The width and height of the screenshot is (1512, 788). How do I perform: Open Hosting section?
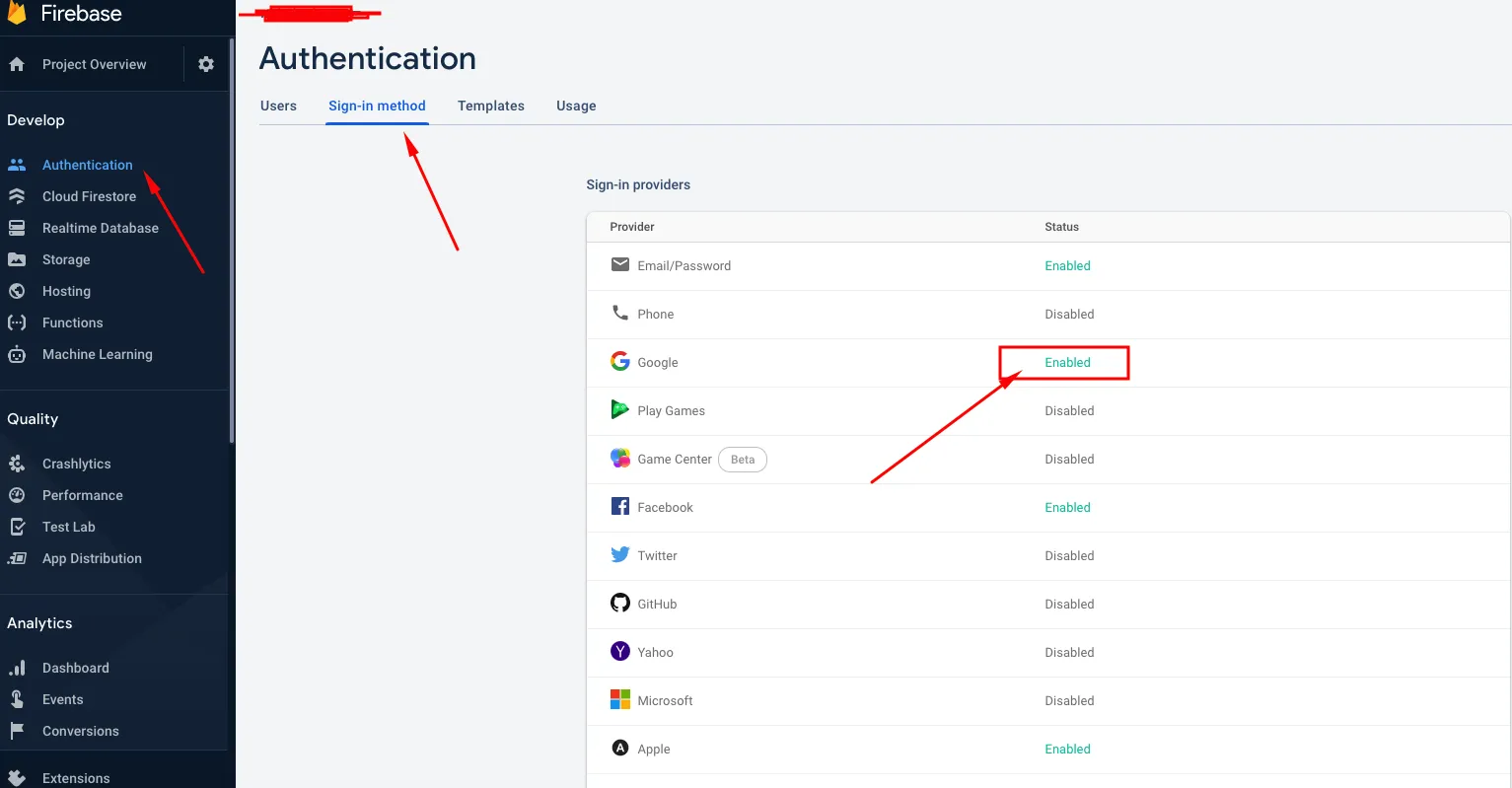(67, 291)
